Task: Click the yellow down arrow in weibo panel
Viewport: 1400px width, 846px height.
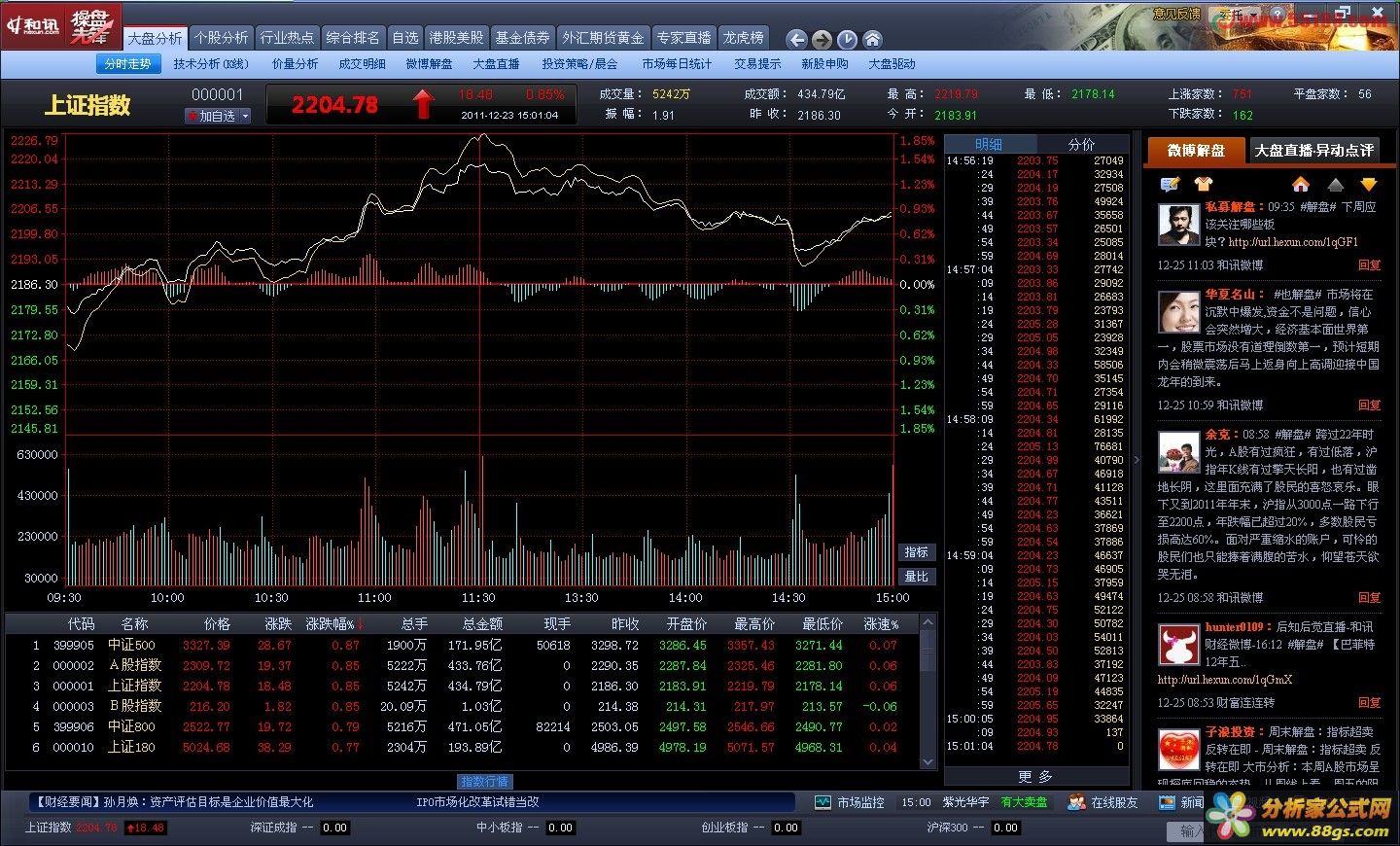Action: tap(1369, 184)
